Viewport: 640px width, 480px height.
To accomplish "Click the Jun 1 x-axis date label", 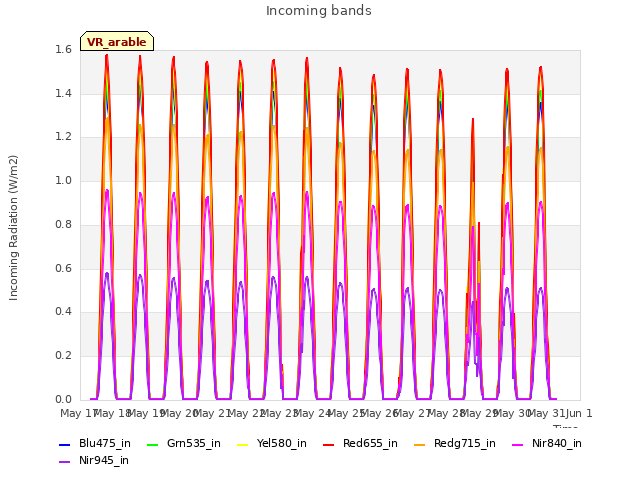I will pyautogui.click(x=579, y=413).
